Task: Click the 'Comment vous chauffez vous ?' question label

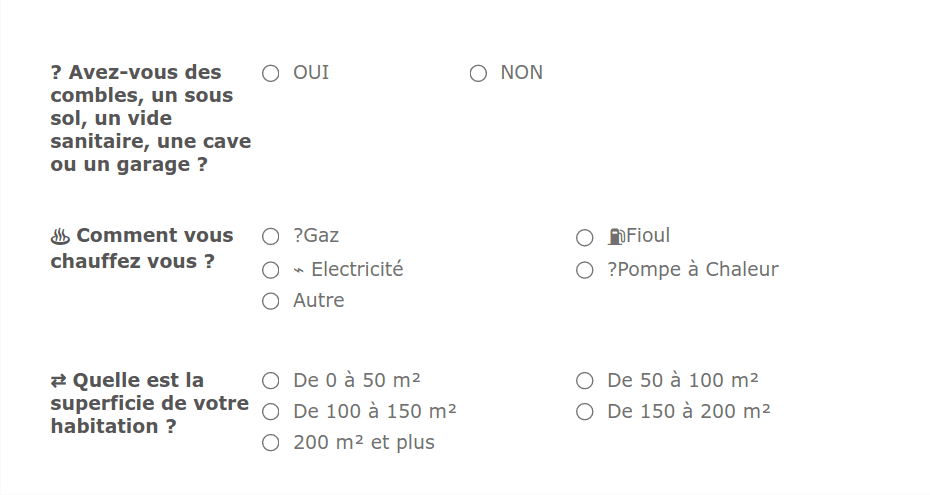Action: [x=142, y=249]
